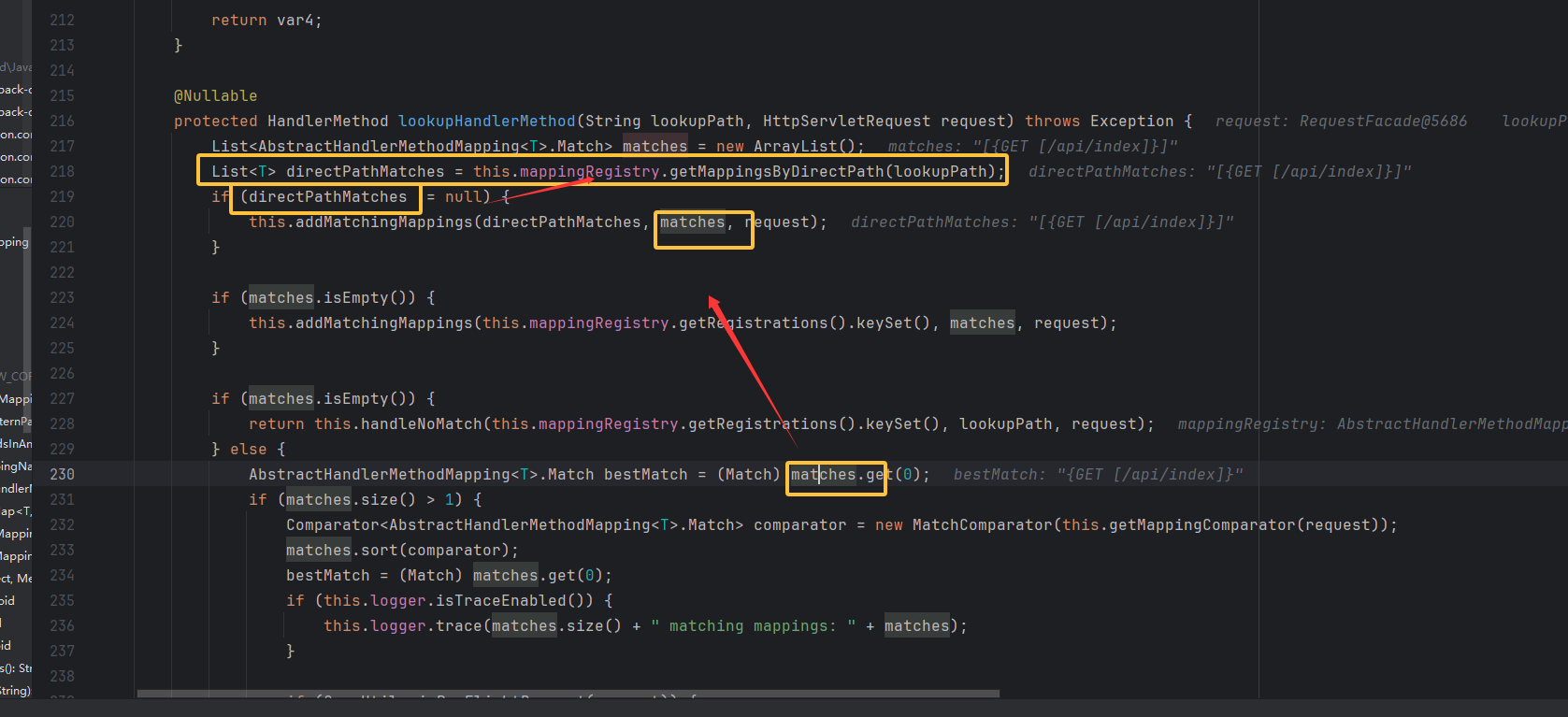1568x717 pixels.
Task: Click isTraceEnabled method call
Action: coord(500,600)
